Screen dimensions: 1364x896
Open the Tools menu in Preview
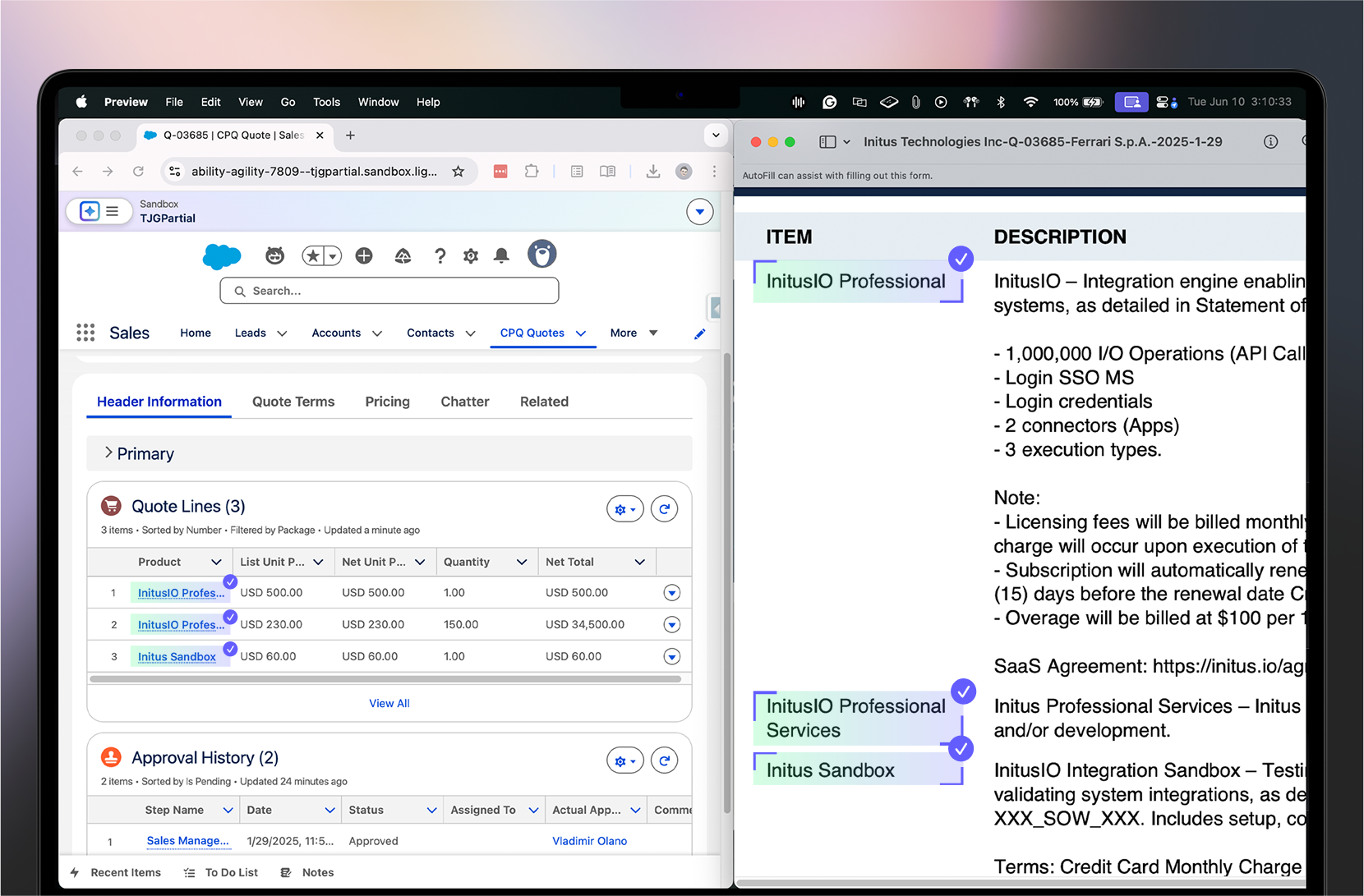(326, 102)
